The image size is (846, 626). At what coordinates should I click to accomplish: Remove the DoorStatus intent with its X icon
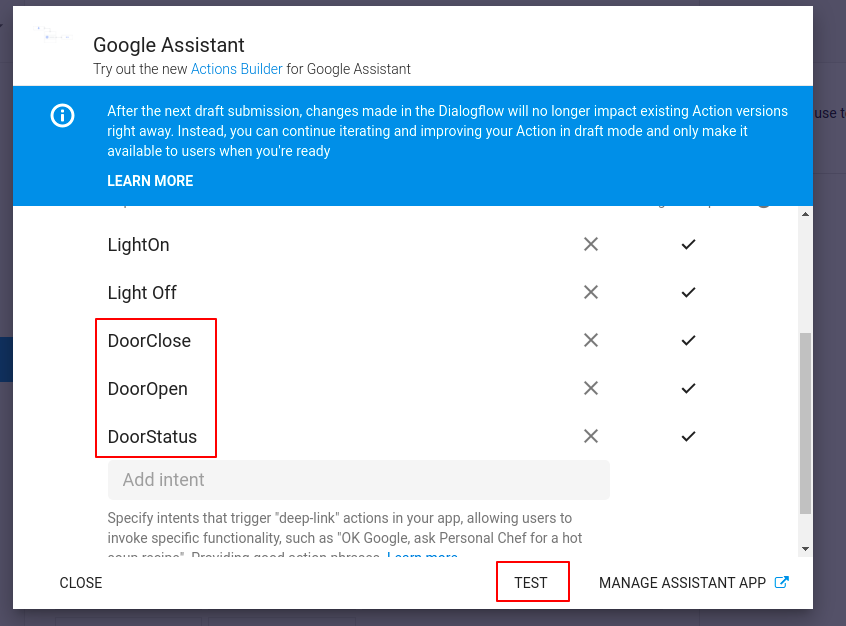click(591, 437)
